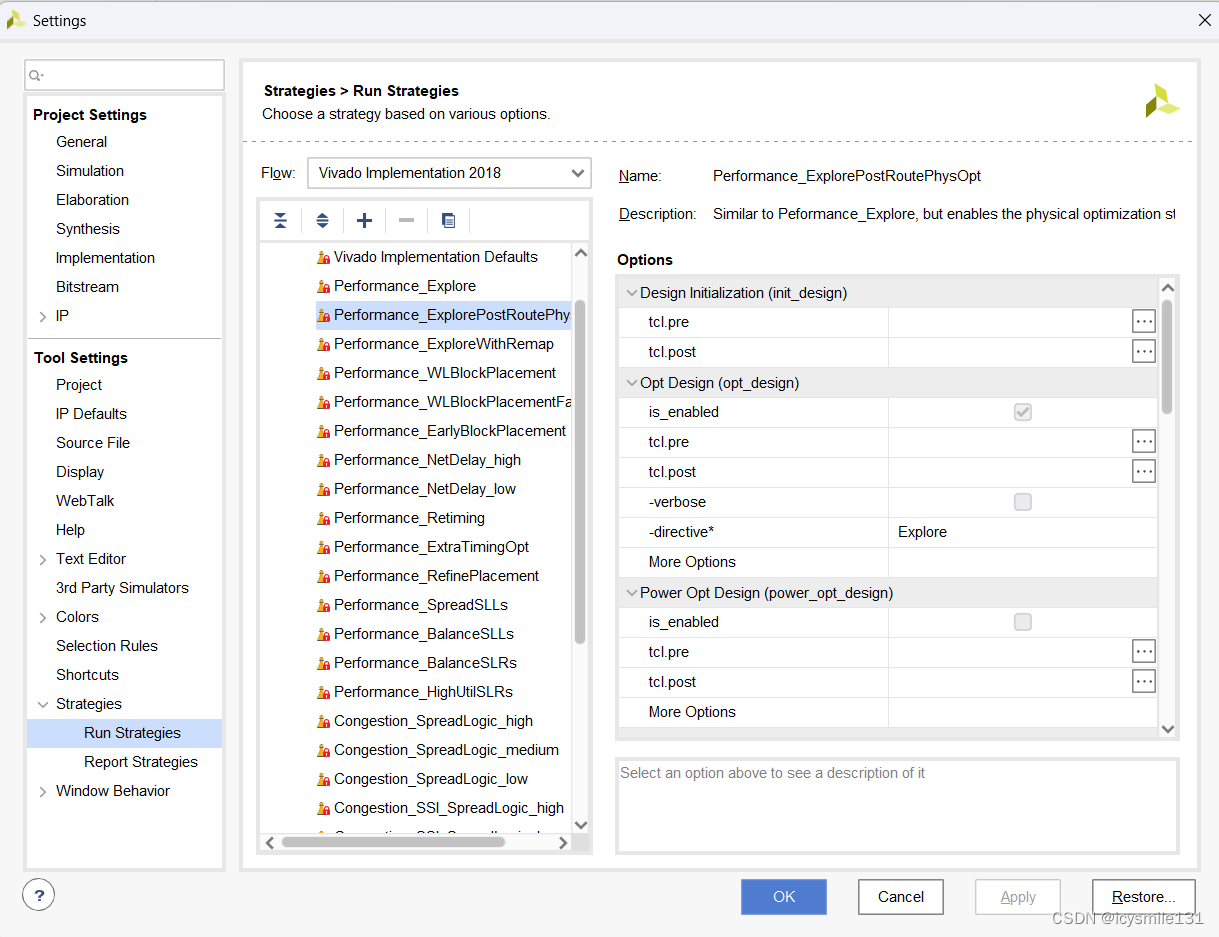Click the Apply button

tap(1018, 897)
